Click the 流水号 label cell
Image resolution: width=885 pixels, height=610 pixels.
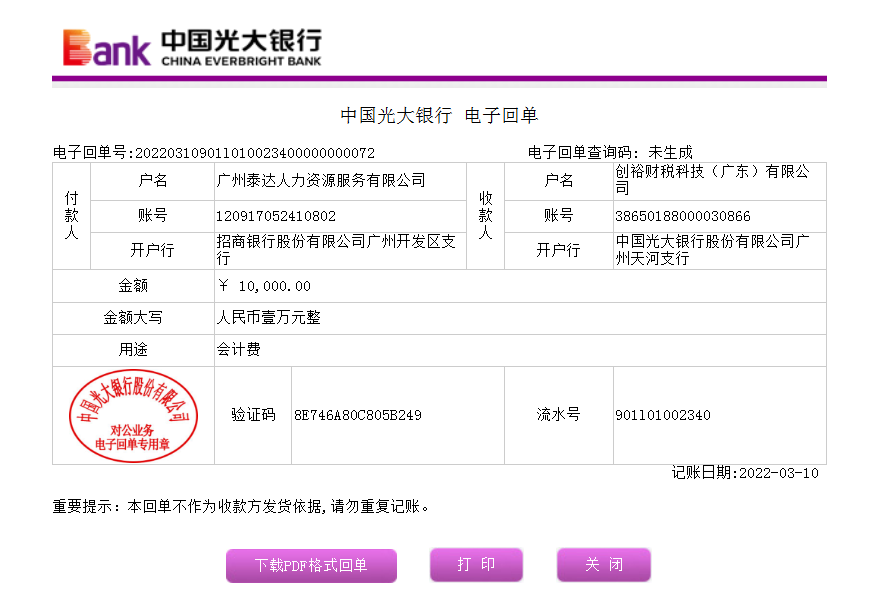(559, 415)
